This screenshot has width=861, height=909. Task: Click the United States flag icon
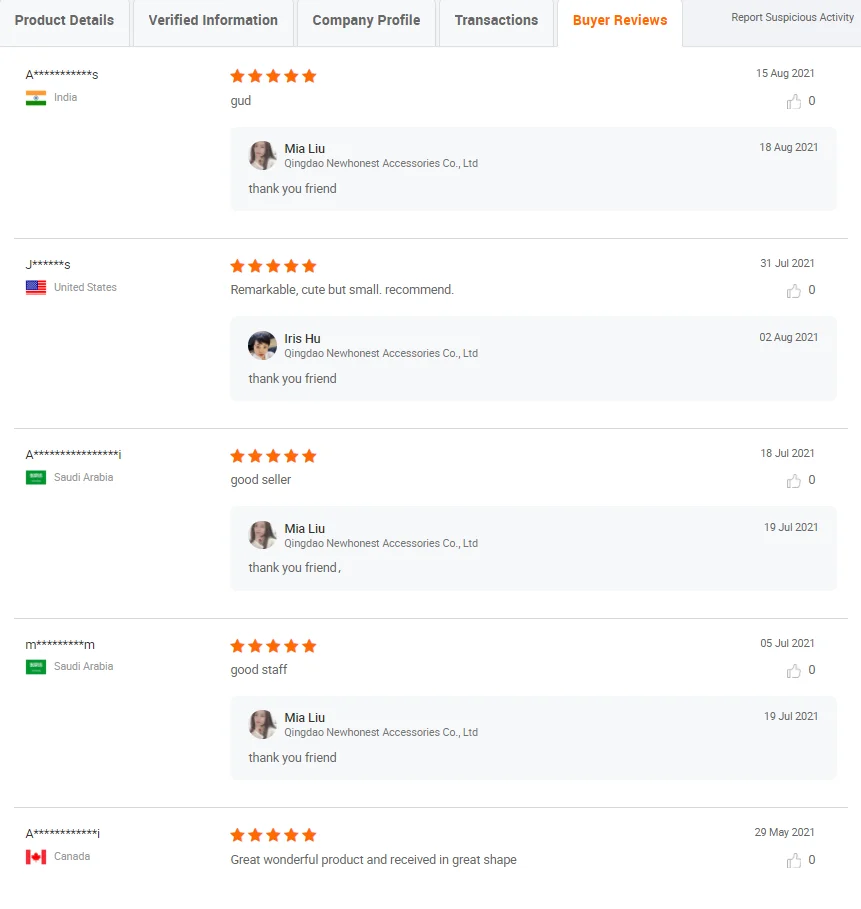pyautogui.click(x=36, y=288)
